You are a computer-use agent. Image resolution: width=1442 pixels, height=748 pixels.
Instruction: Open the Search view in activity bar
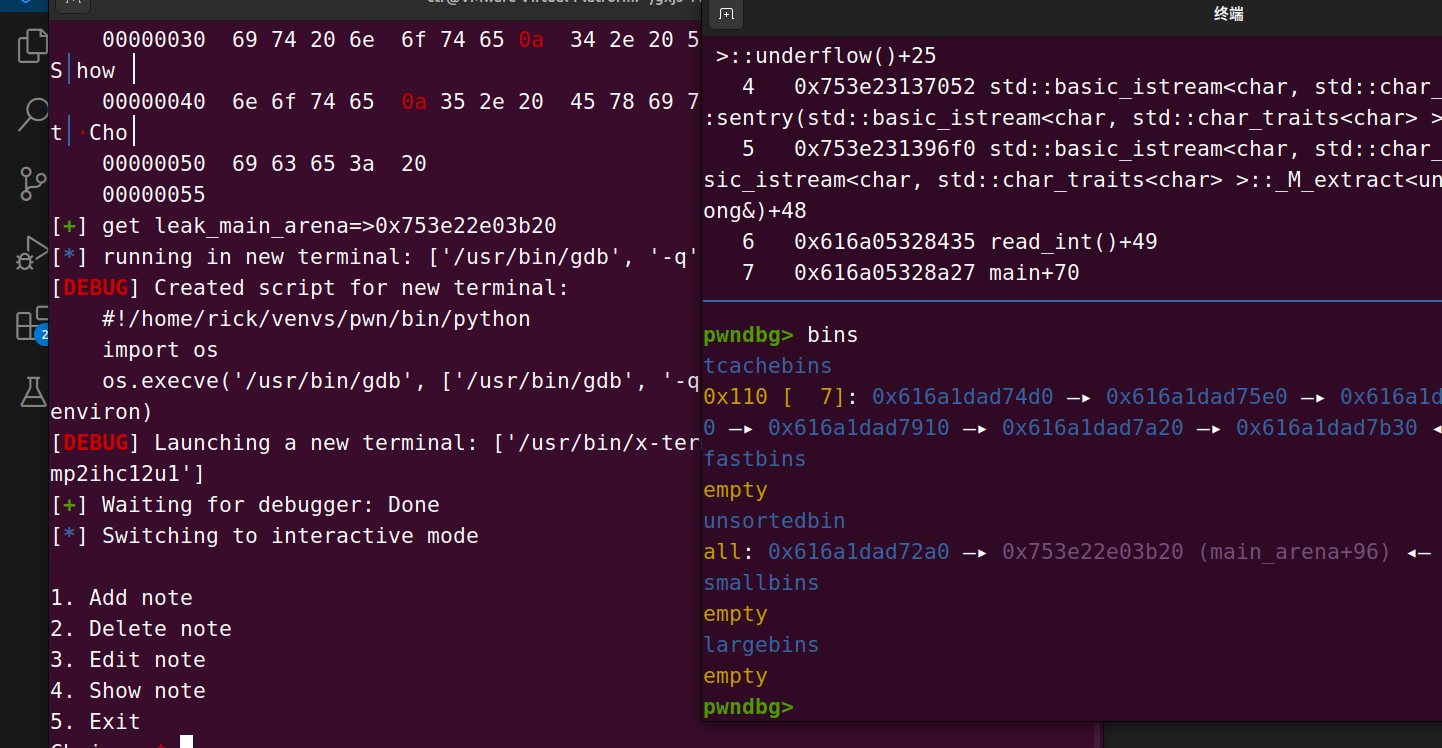tap(32, 115)
